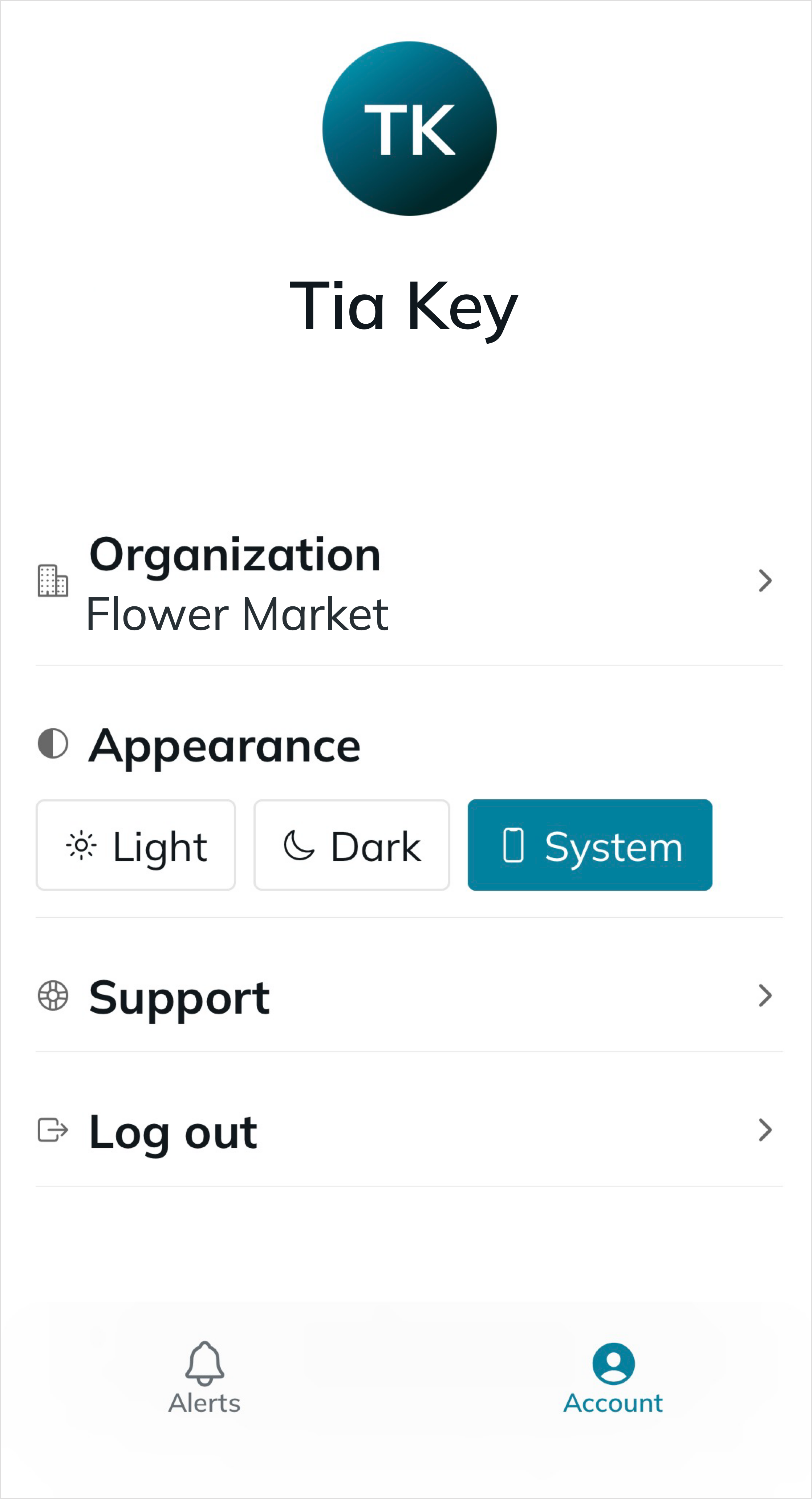The height and width of the screenshot is (1499, 812).
Task: Choose the System appearance setting
Action: click(590, 845)
